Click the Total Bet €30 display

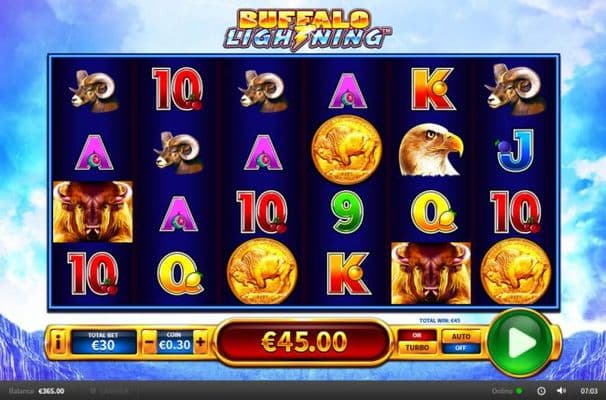[103, 342]
